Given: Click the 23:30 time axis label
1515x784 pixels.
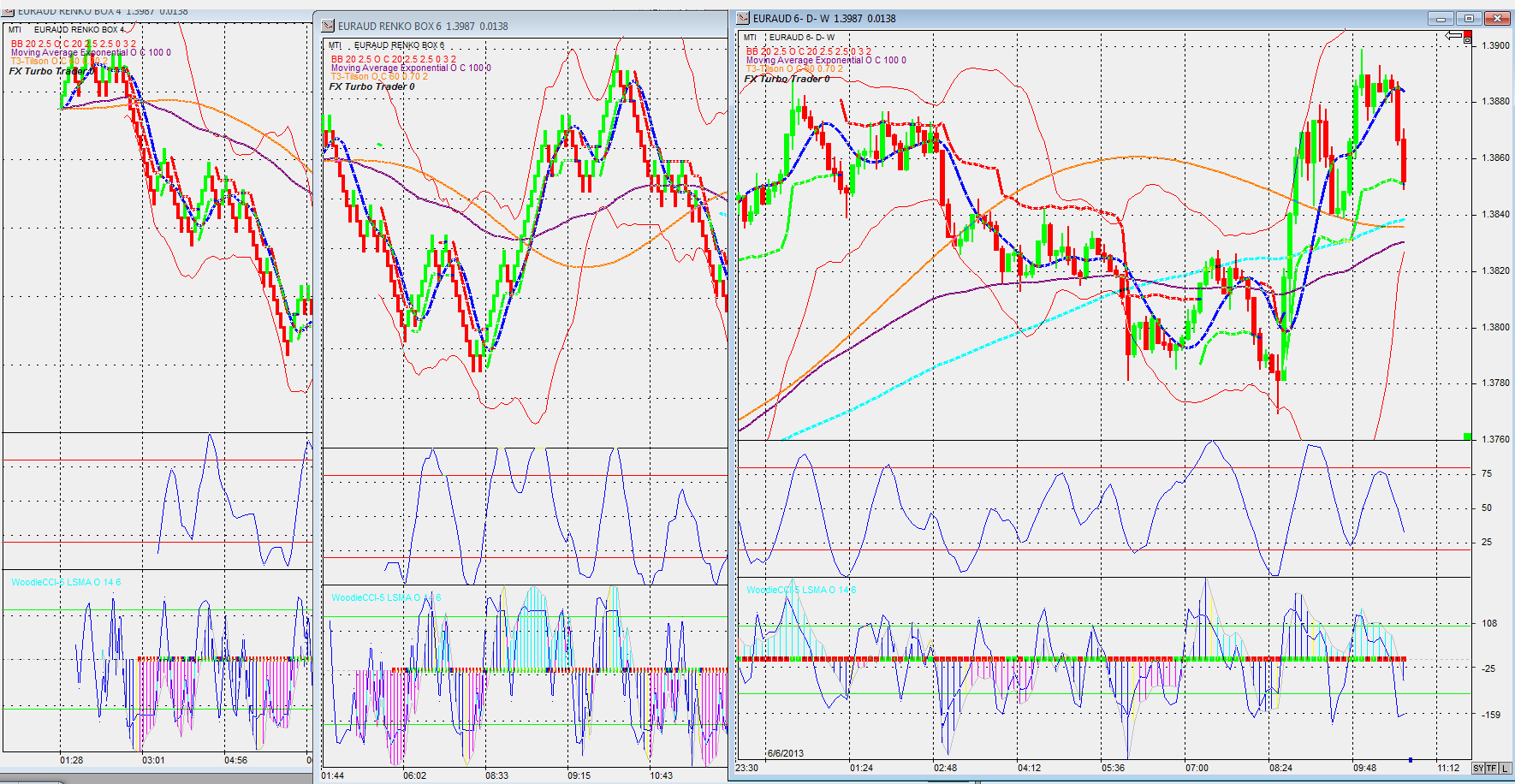Looking at the screenshot, I should point(747,769).
